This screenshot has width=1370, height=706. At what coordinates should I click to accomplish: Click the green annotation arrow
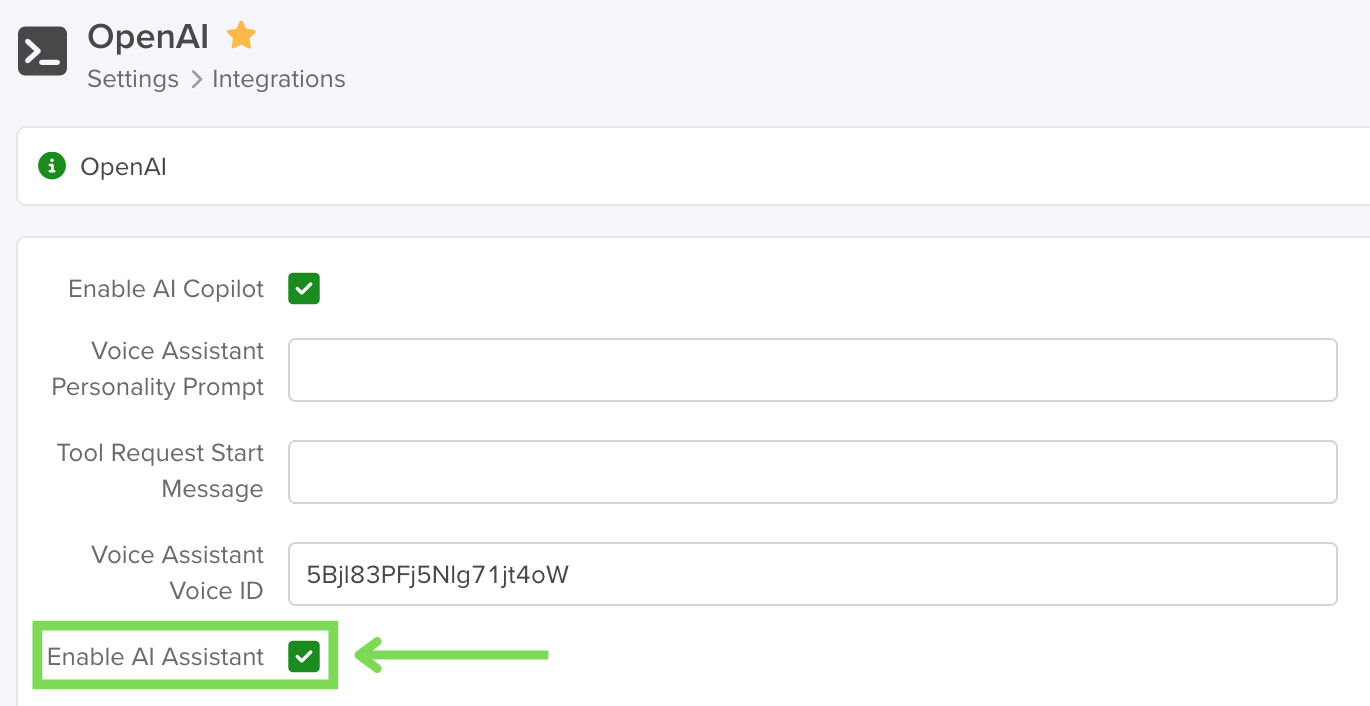coord(452,656)
